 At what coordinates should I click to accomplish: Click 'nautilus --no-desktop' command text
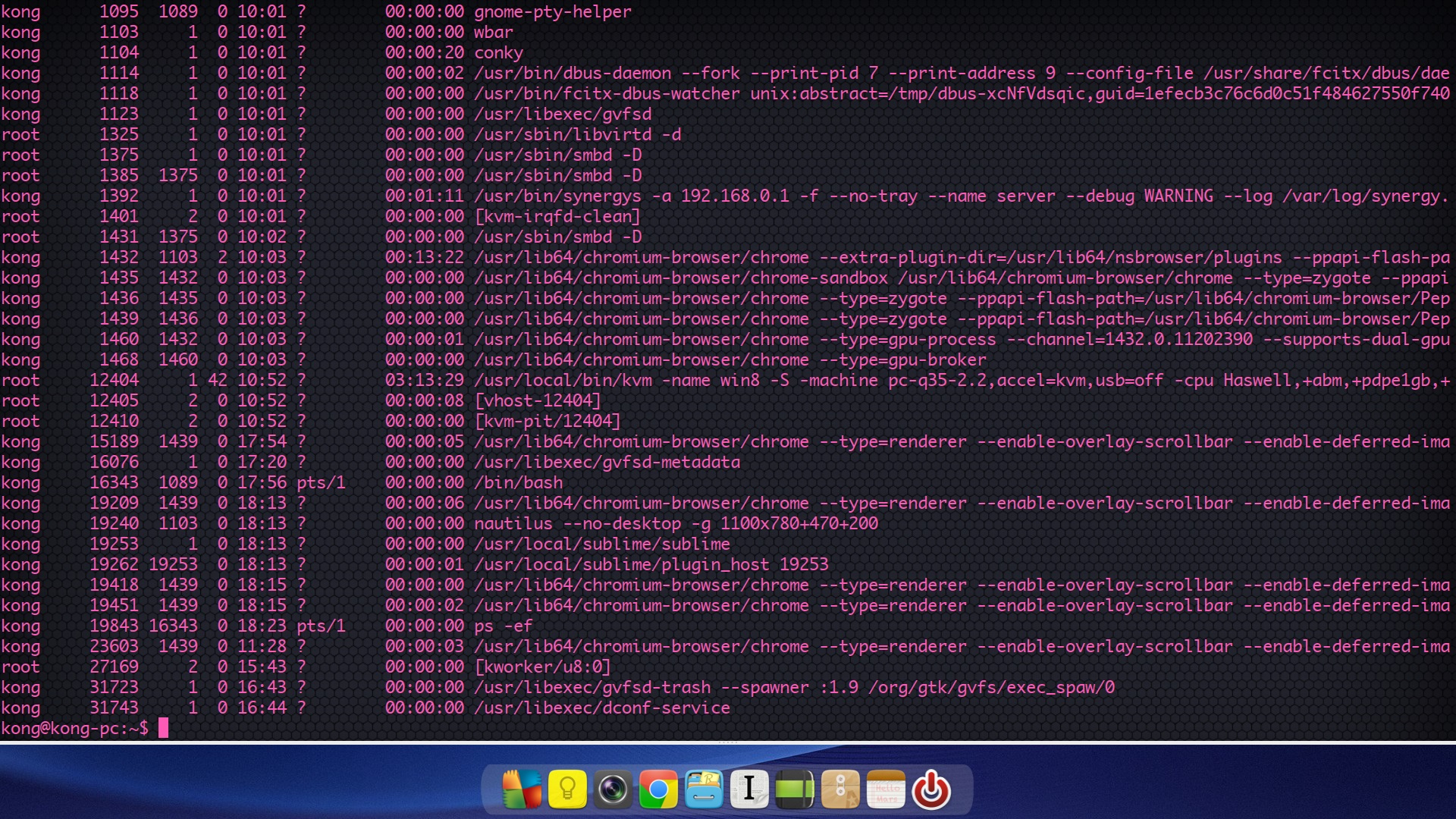578,523
